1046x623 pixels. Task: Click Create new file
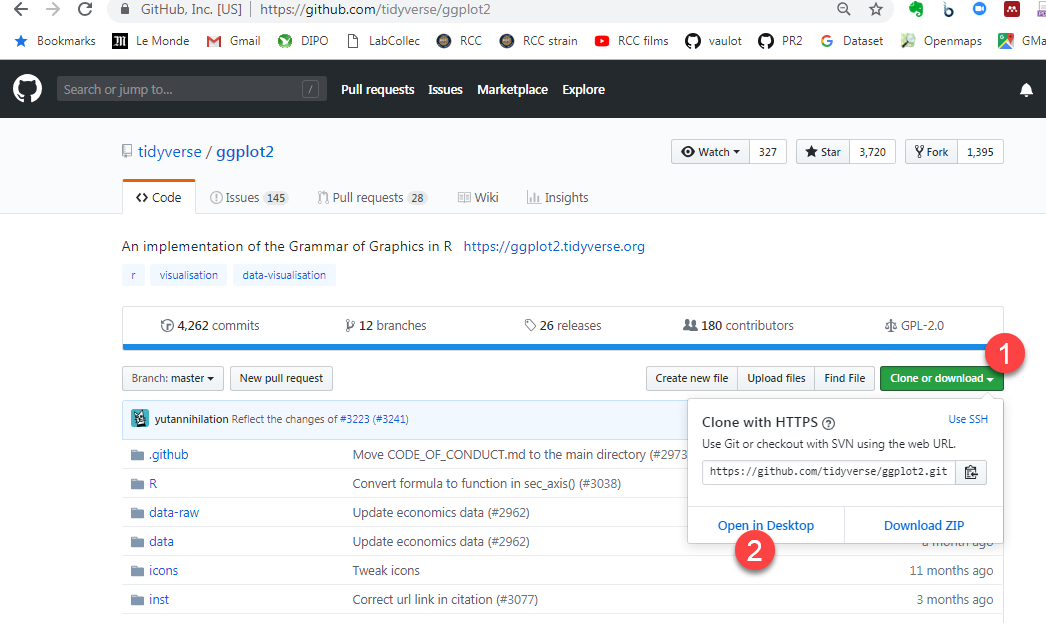tap(692, 378)
